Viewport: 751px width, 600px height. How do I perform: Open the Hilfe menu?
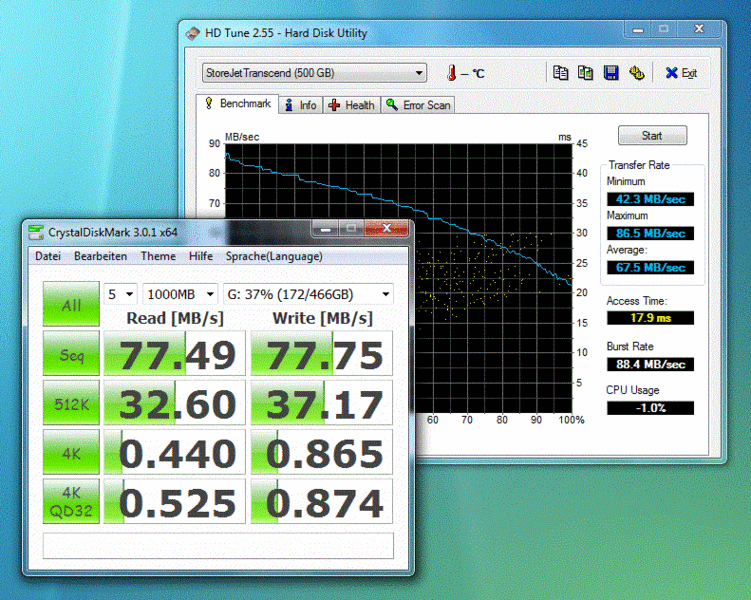click(x=201, y=256)
